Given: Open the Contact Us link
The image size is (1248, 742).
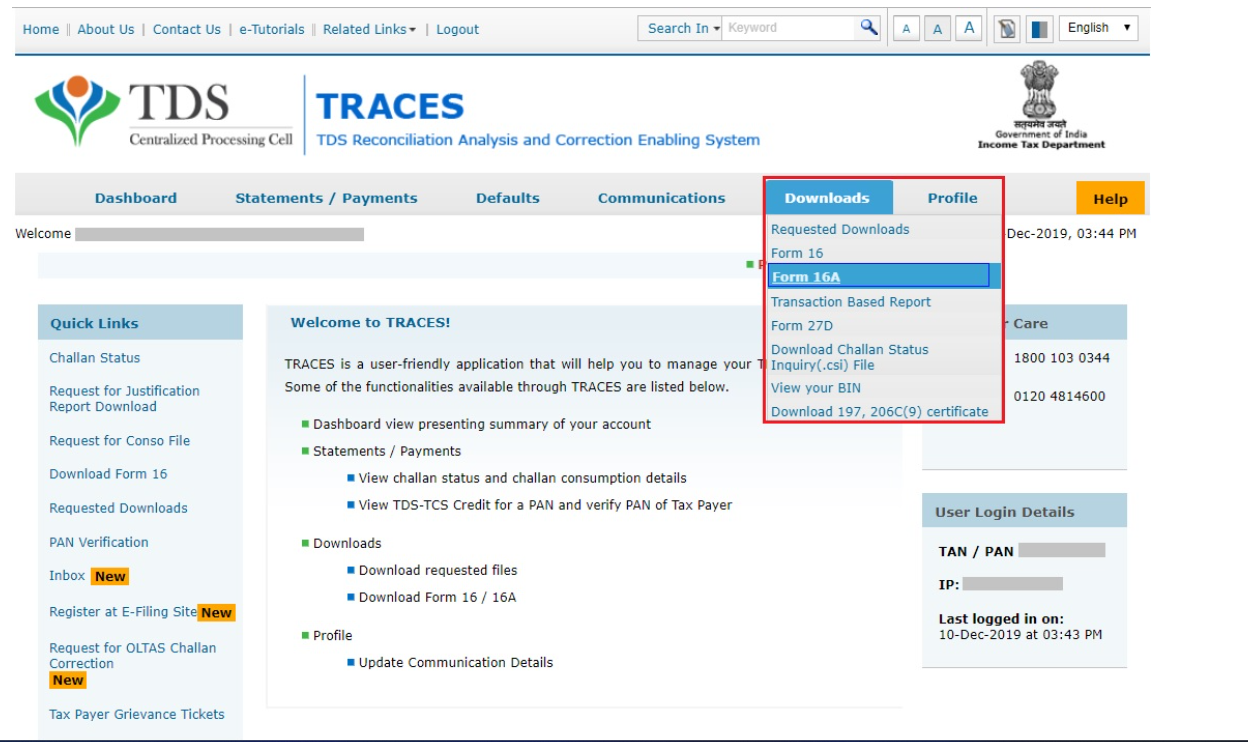Looking at the screenshot, I should tap(187, 29).
